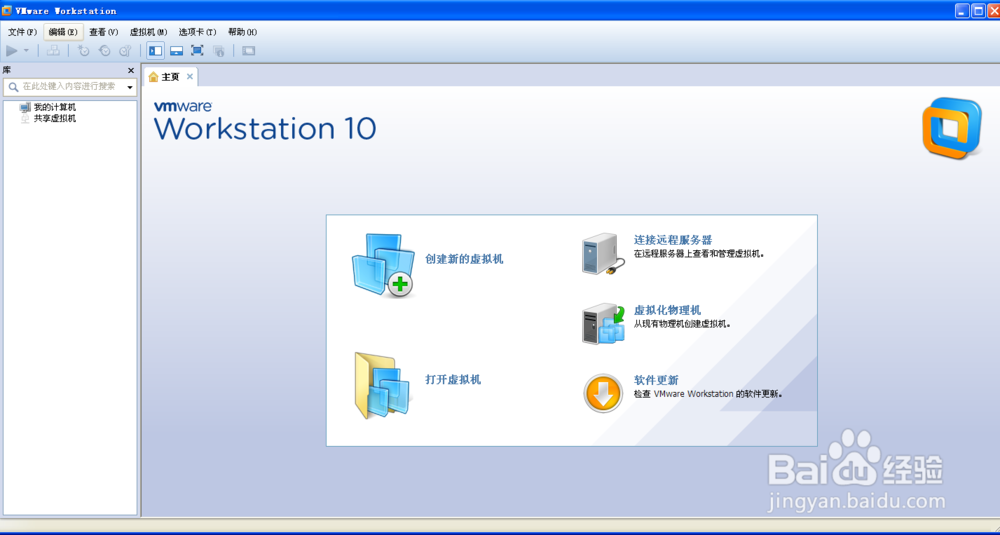Click the Unity mode toolbar icon
The image size is (1000, 535).
click(x=219, y=50)
